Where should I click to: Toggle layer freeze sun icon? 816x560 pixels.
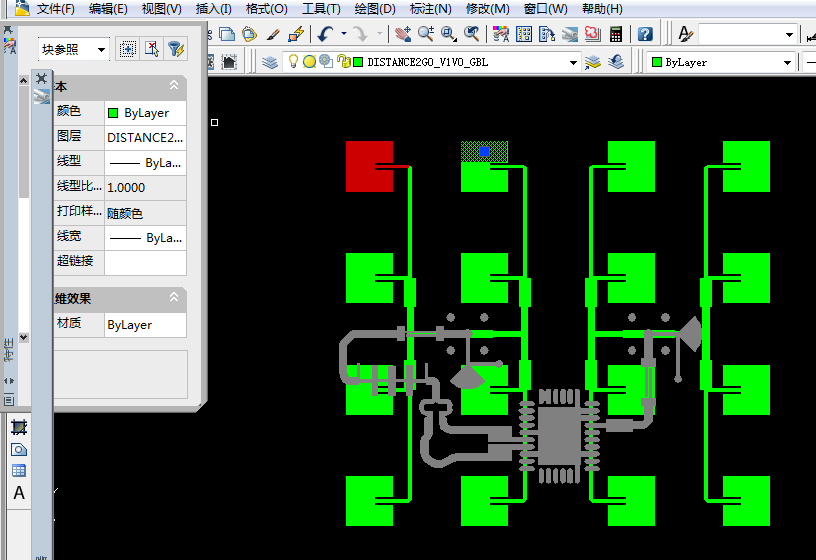pos(310,61)
